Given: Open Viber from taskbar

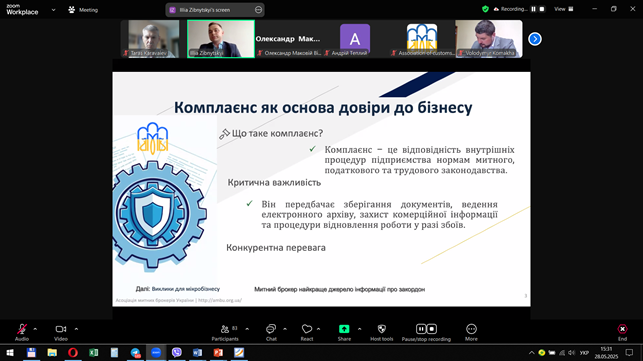Looking at the screenshot, I should [x=177, y=352].
